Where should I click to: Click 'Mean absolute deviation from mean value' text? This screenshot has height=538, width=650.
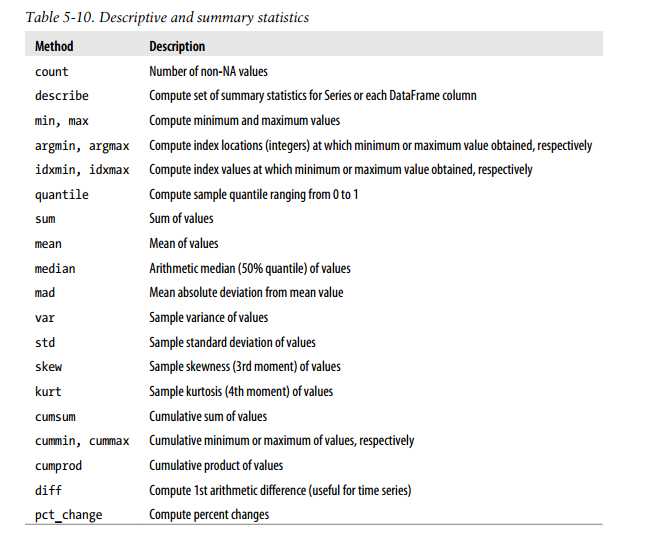point(246,293)
